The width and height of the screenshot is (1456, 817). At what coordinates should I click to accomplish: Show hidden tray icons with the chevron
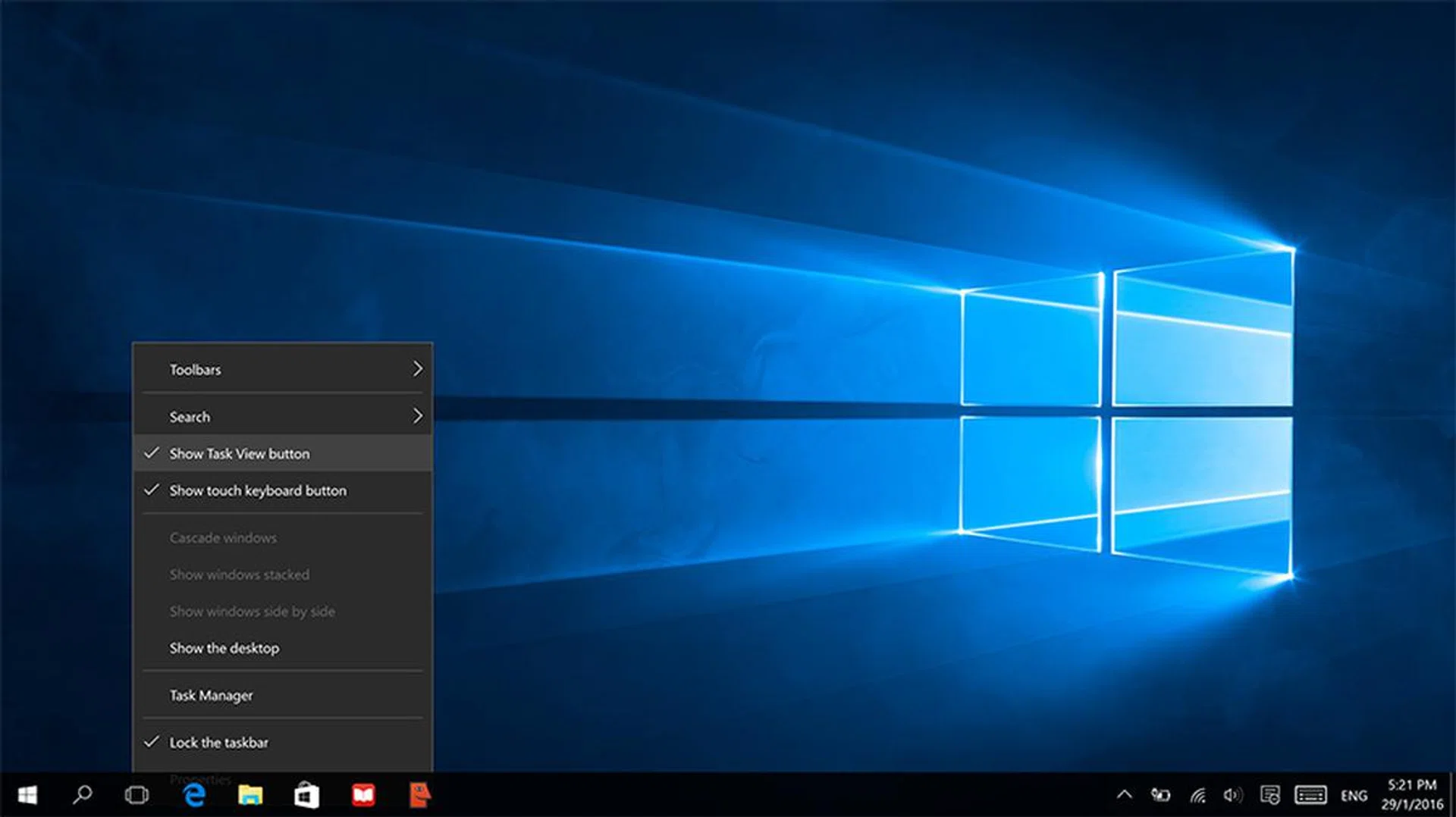1124,795
